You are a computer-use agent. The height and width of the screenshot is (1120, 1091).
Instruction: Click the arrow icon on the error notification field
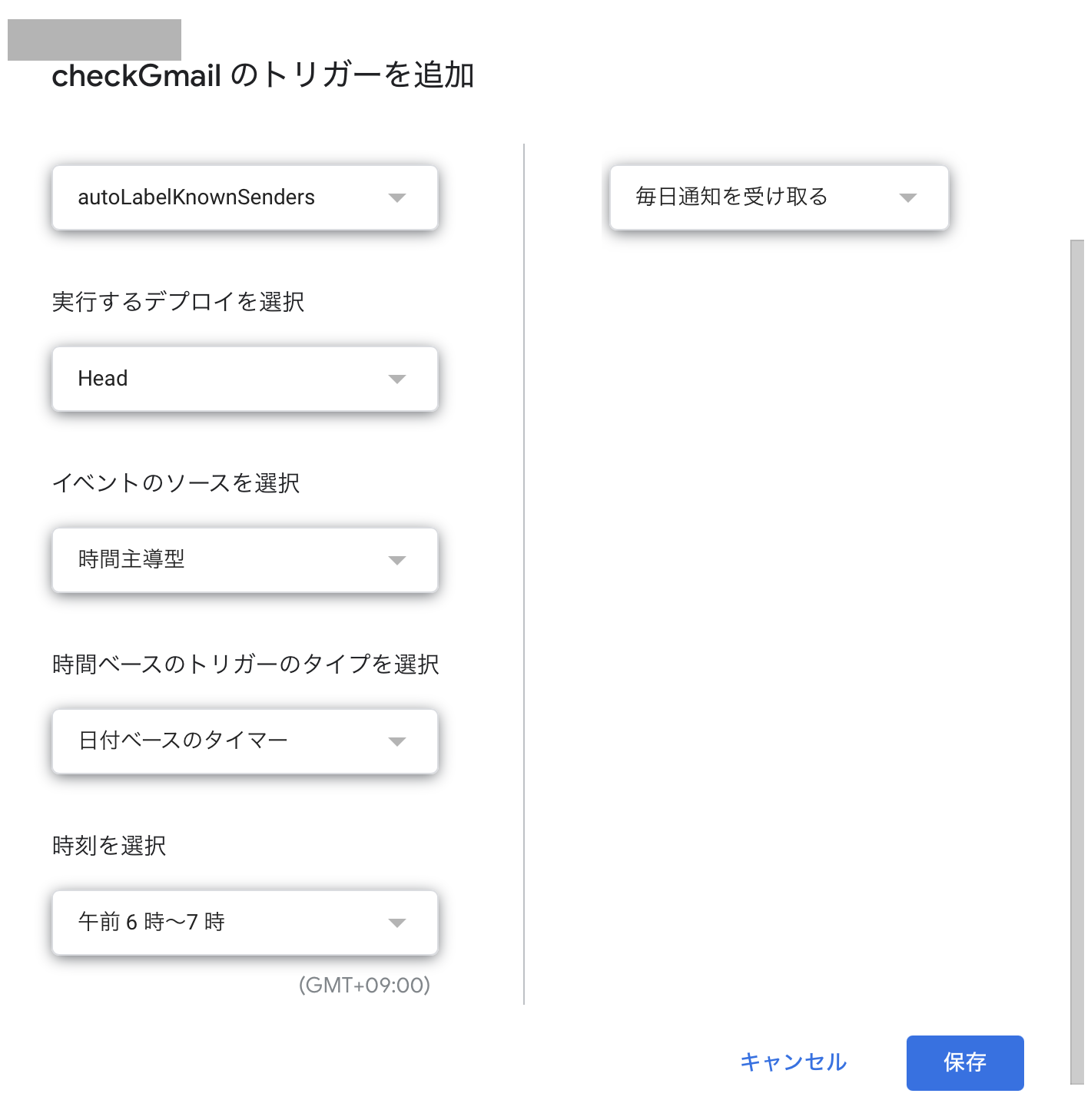[x=910, y=197]
